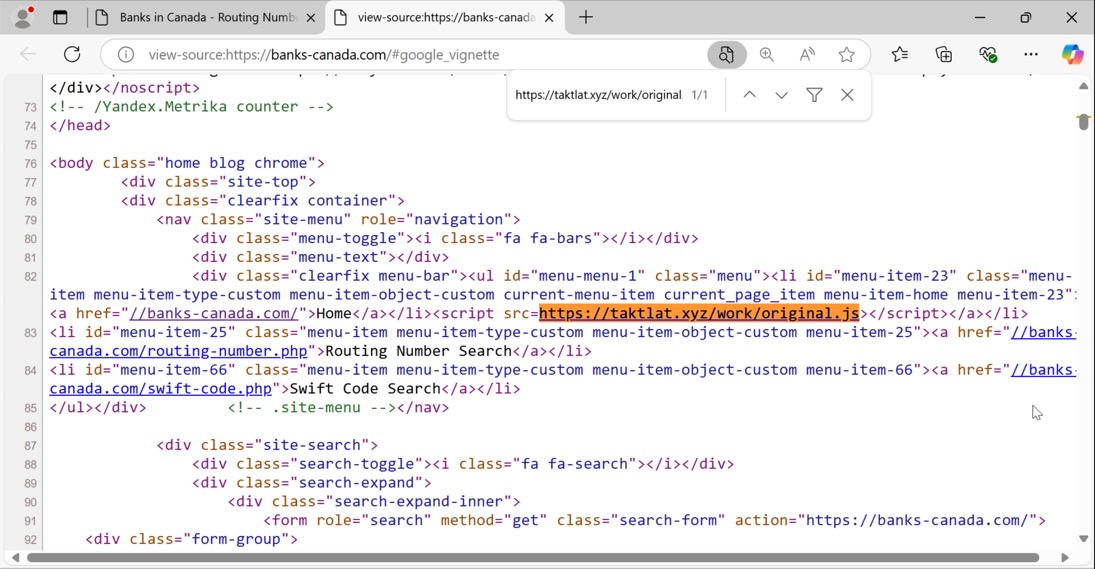The width and height of the screenshot is (1095, 569).
Task: Click the nav class="site-menu" line
Action: (339, 220)
